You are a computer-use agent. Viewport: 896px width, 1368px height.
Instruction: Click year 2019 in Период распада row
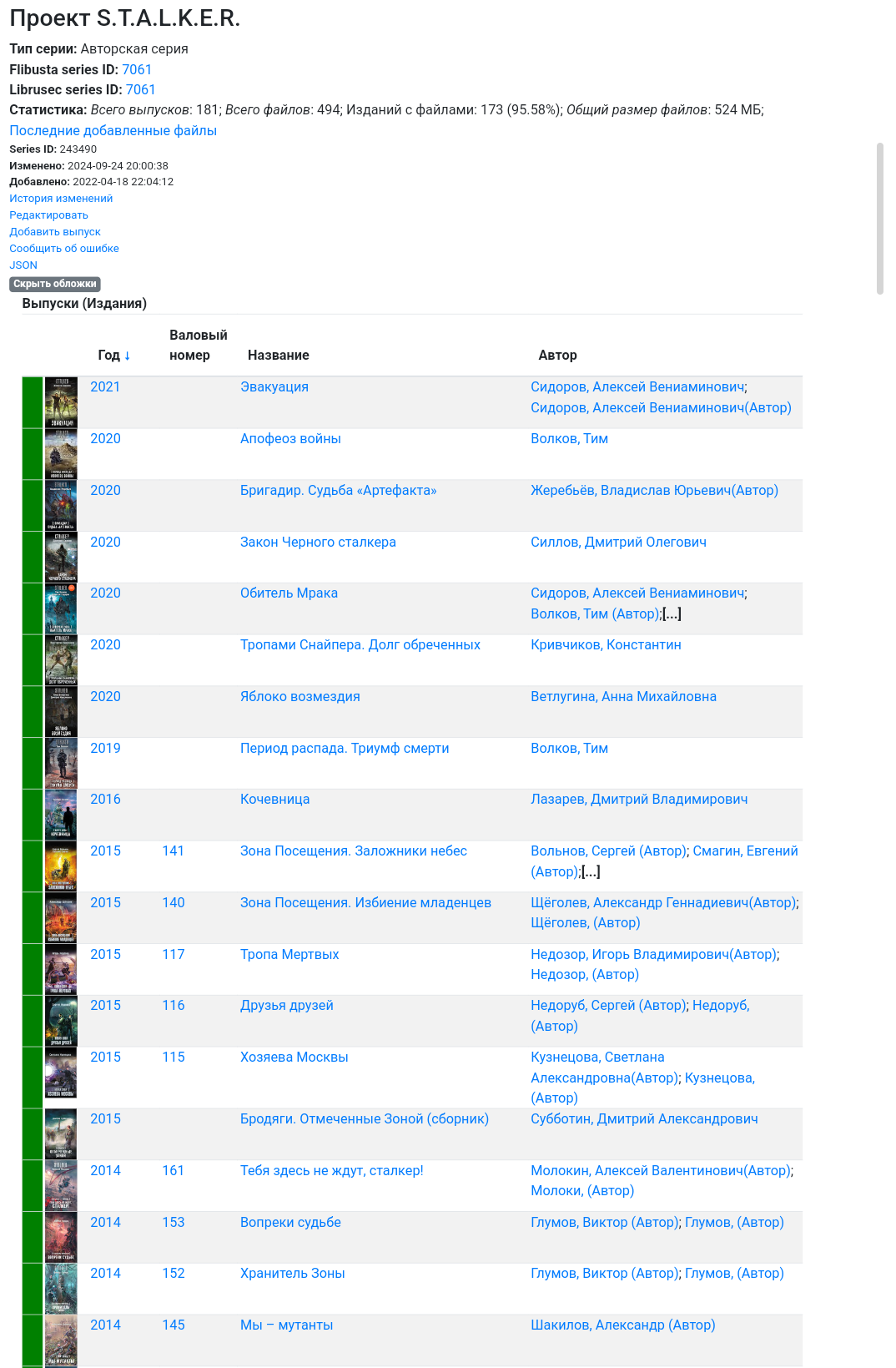click(105, 749)
